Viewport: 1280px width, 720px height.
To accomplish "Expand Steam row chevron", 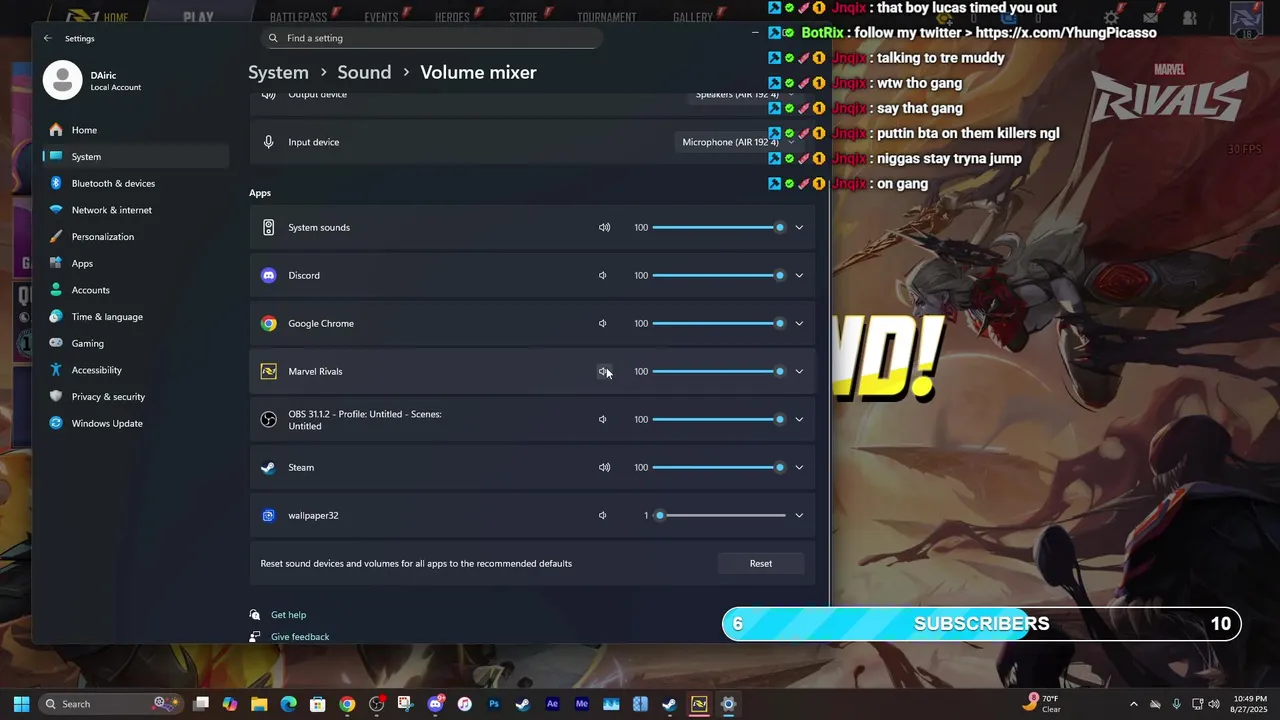I will (x=799, y=467).
